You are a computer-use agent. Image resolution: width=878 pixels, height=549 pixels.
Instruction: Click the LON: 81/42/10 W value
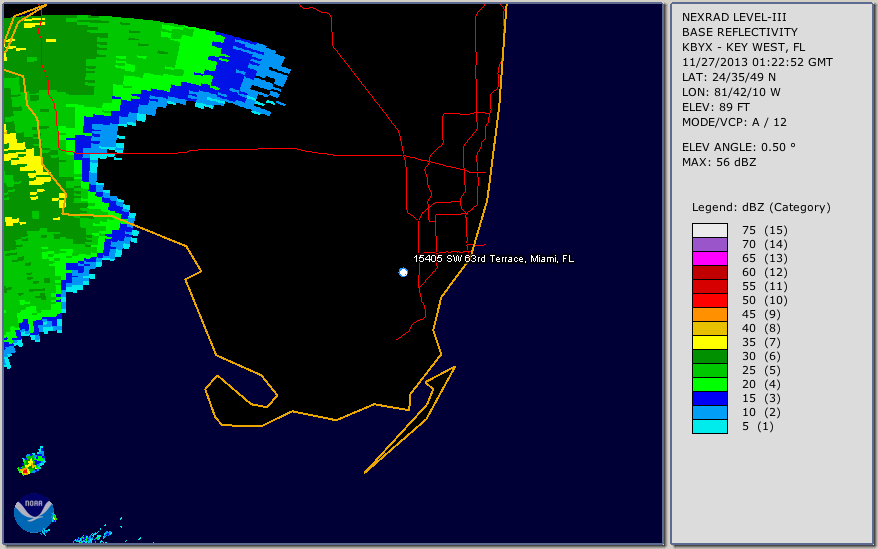pos(731,92)
